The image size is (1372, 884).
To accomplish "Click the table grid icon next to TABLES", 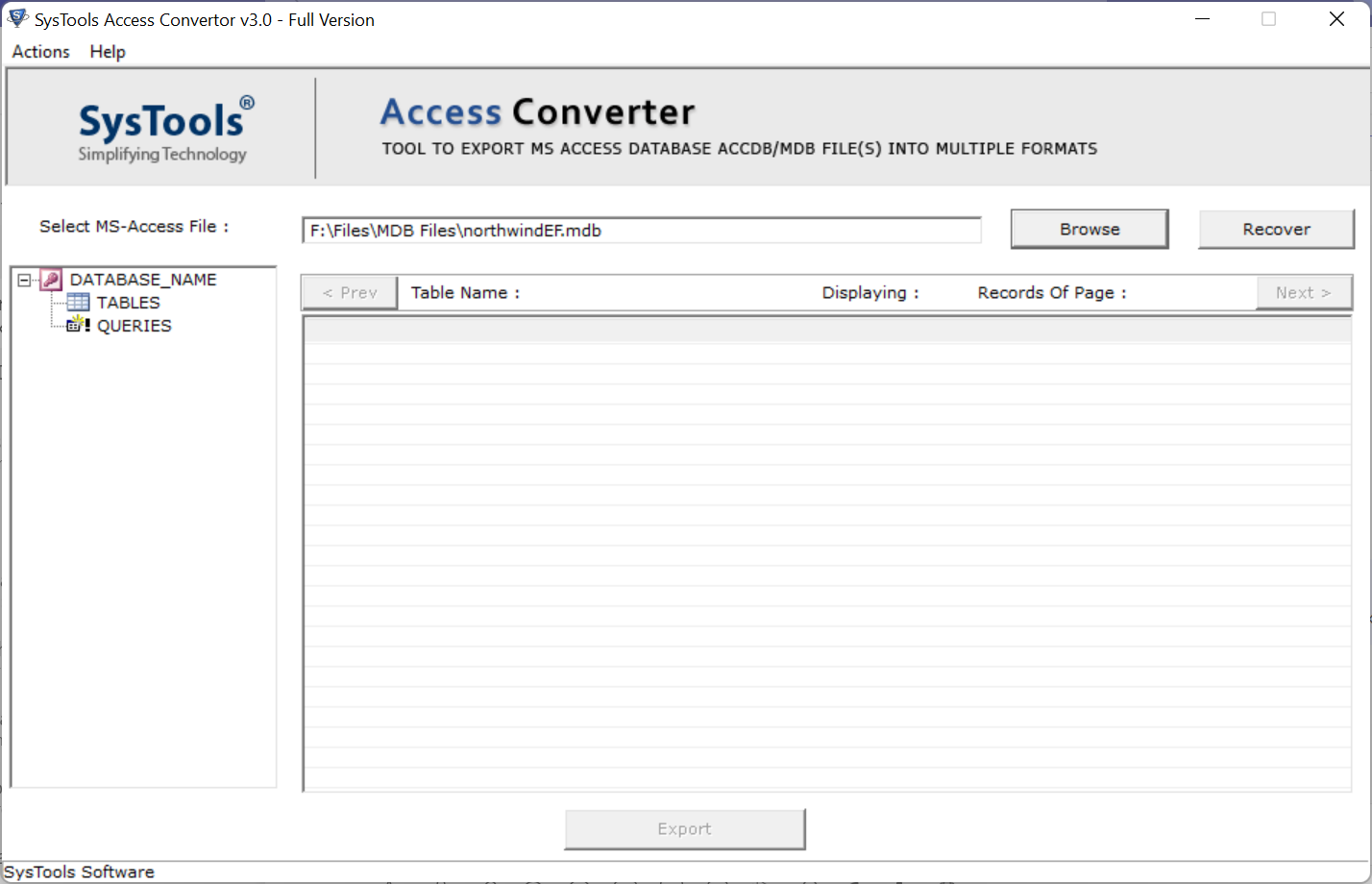I will pos(78,303).
